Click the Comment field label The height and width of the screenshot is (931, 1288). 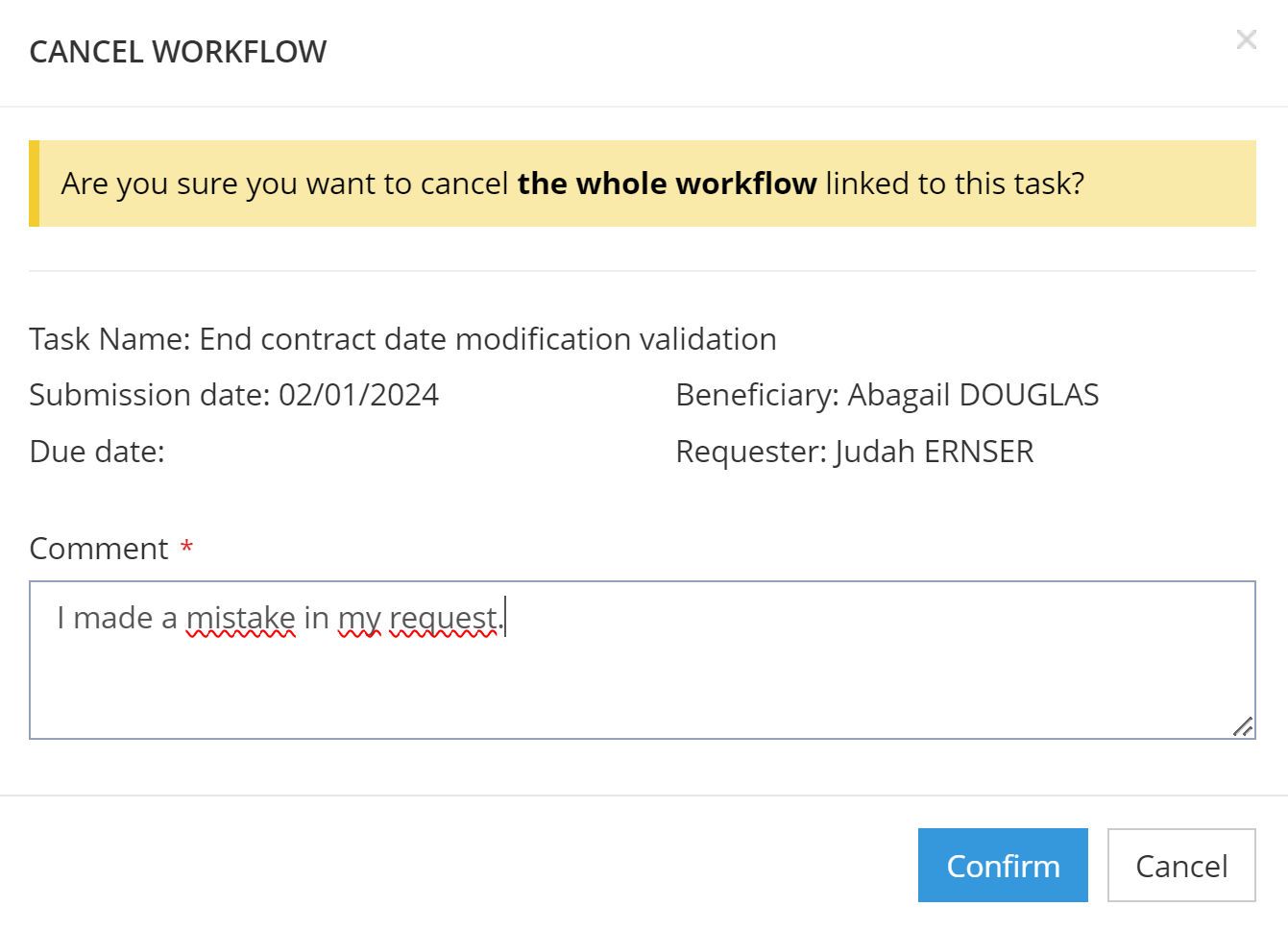click(99, 549)
